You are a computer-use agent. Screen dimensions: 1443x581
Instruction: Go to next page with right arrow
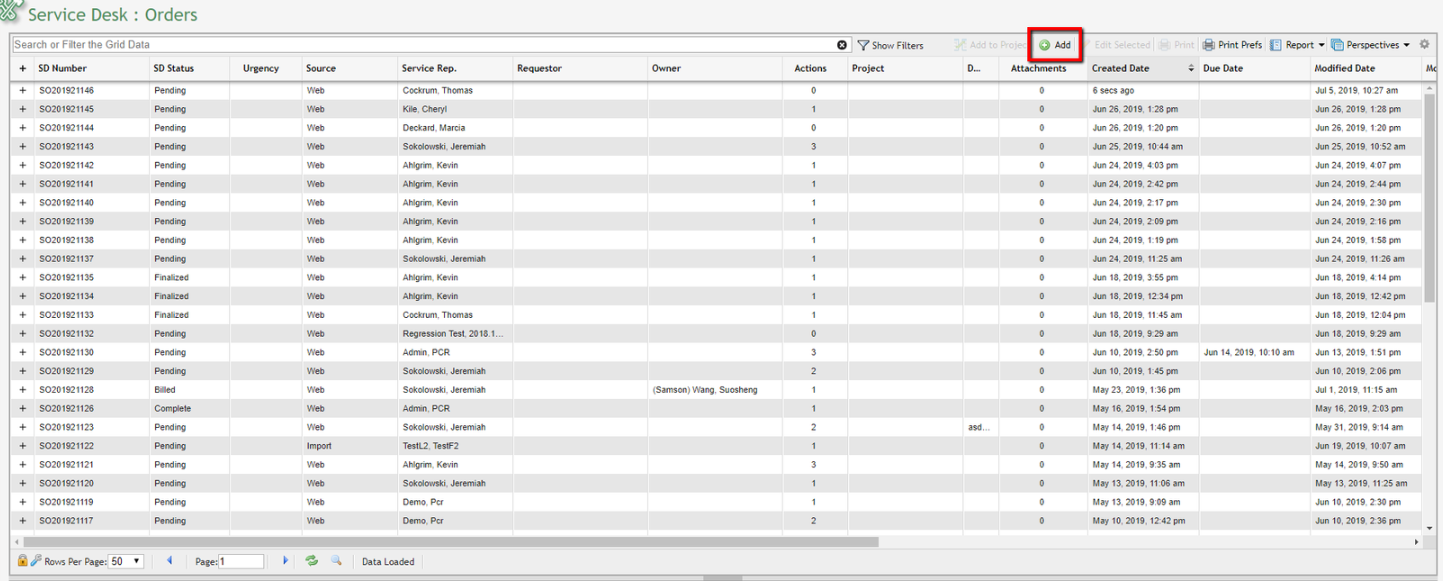click(x=286, y=561)
